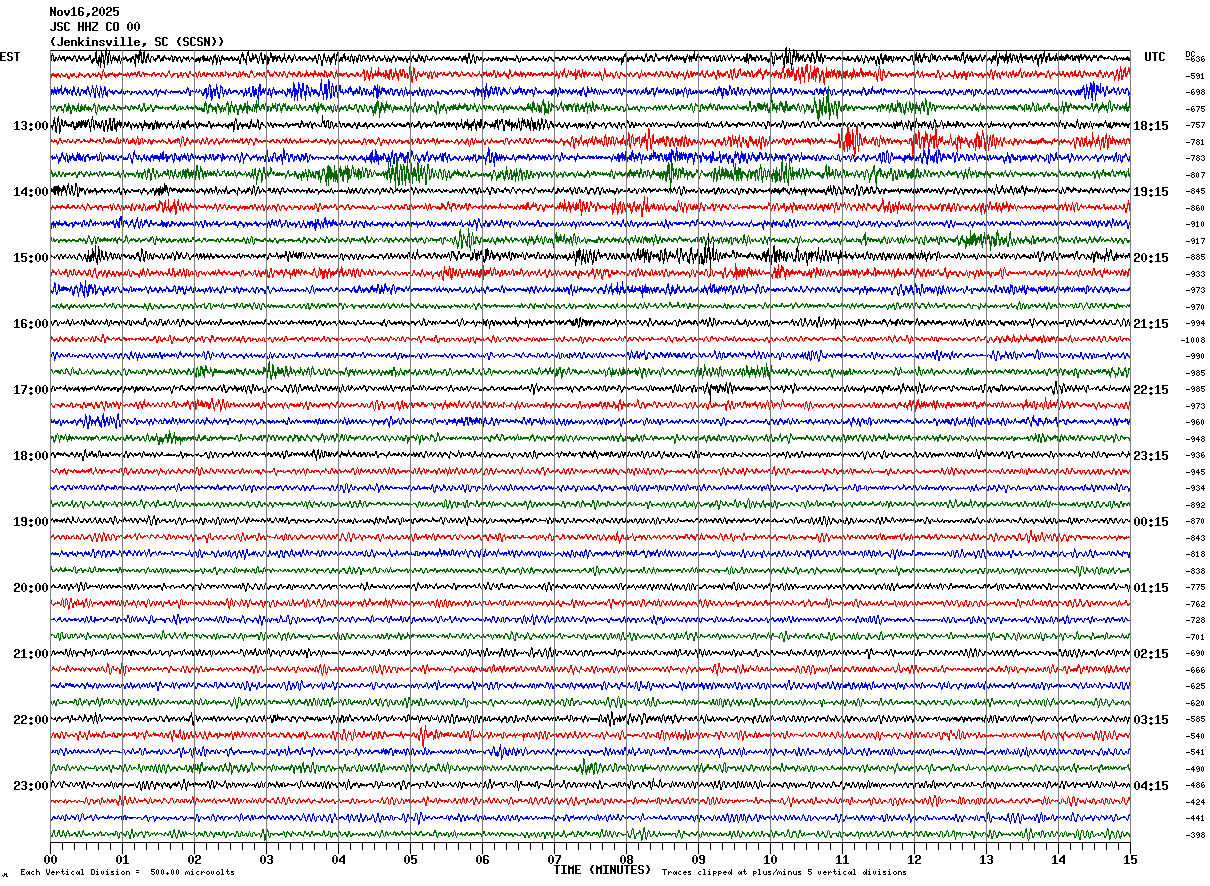Click minute 05 on the time axis
This screenshot has width=1210, height=886.
pyautogui.click(x=410, y=859)
